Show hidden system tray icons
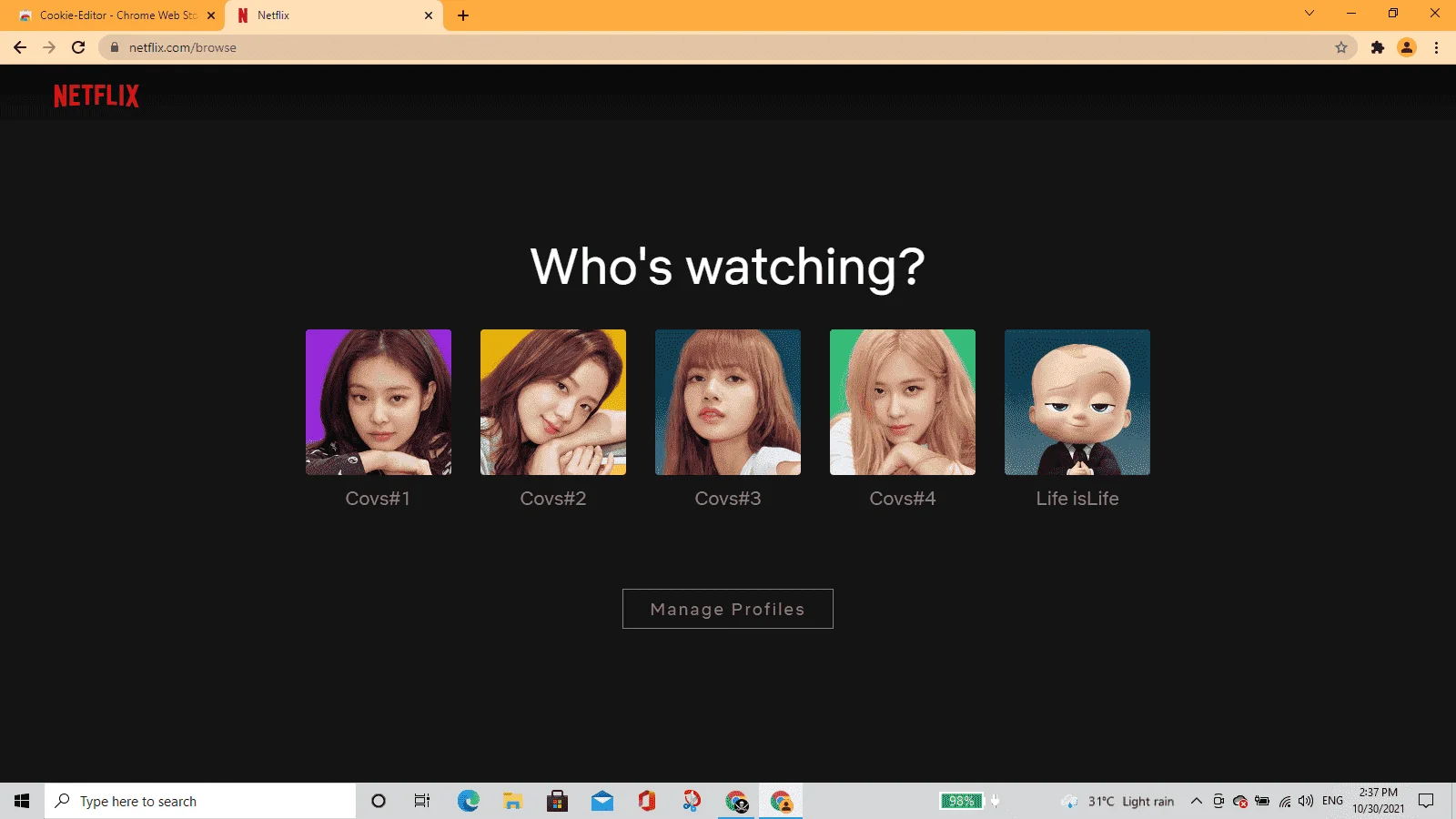The width and height of the screenshot is (1456, 819). 1197,801
